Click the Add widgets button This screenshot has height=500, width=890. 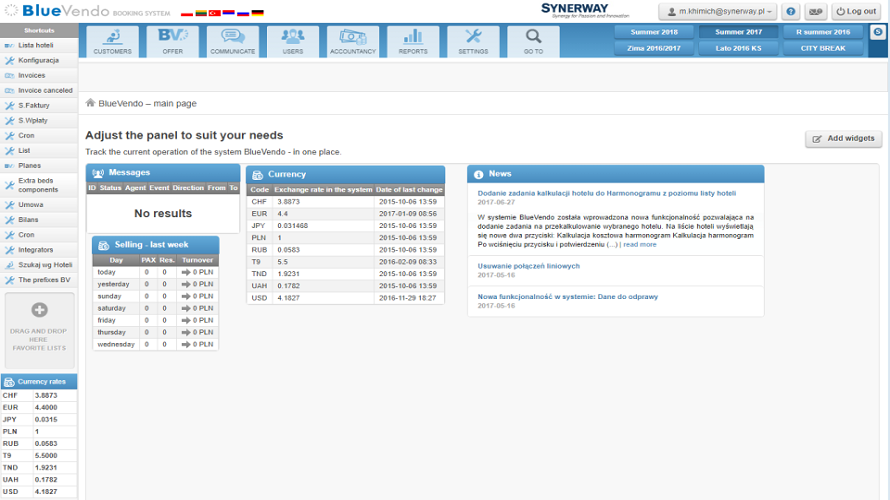click(x=843, y=138)
